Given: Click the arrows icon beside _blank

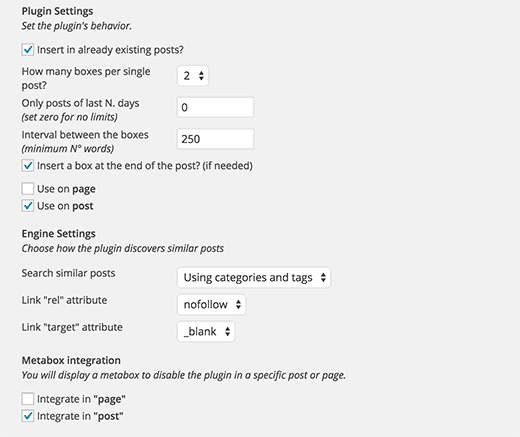Looking at the screenshot, I should point(227,331).
